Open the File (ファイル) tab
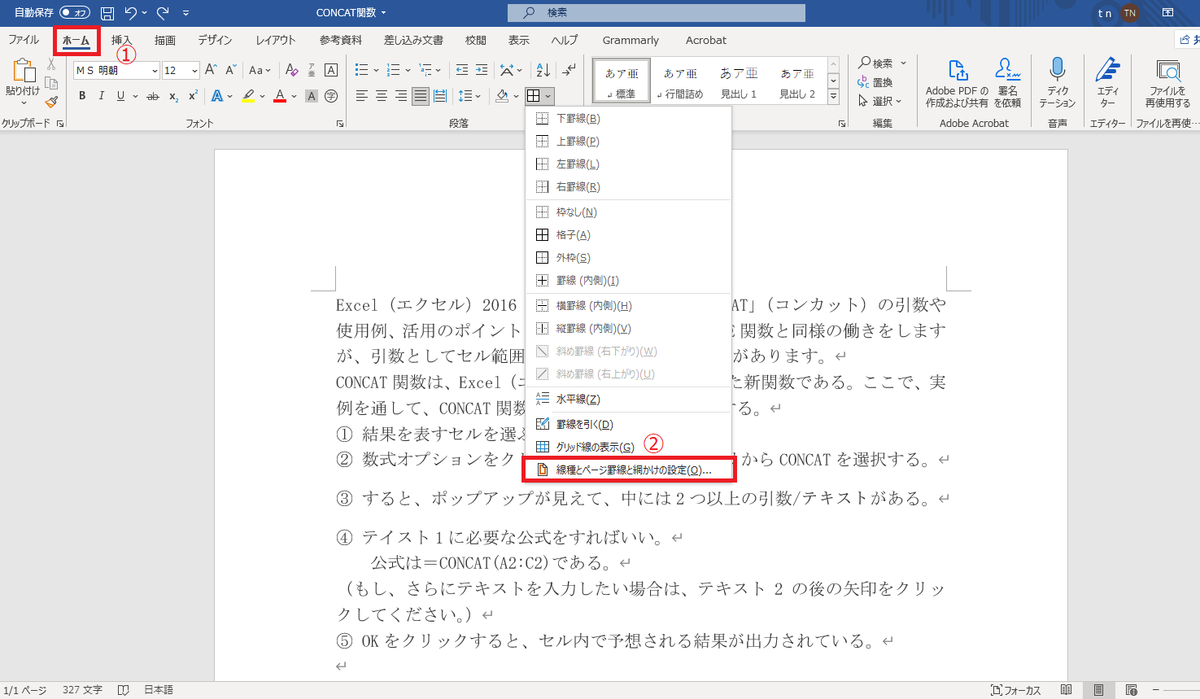The height and width of the screenshot is (699, 1200). 24,40
